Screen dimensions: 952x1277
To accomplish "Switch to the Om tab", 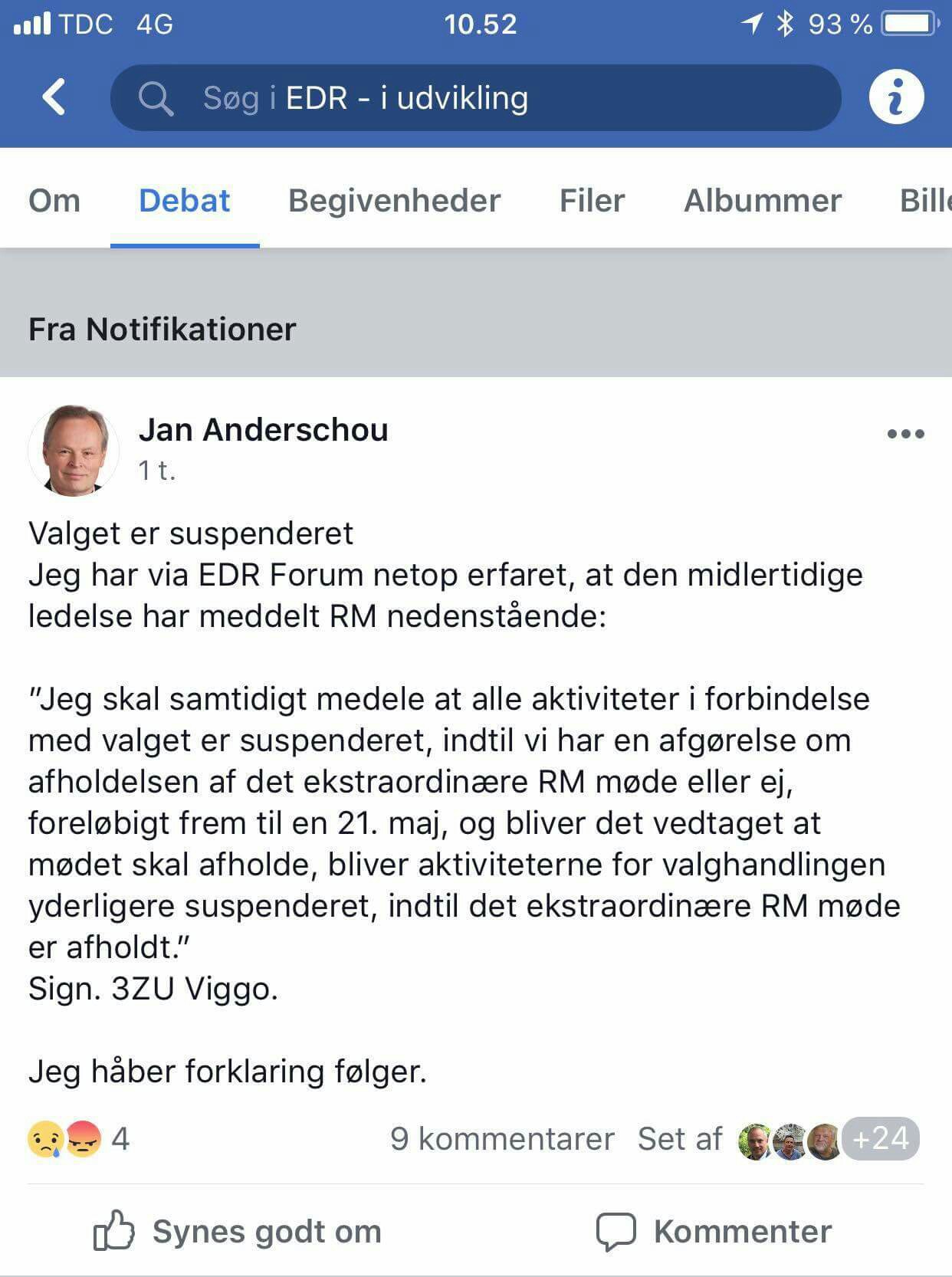I will [x=54, y=201].
